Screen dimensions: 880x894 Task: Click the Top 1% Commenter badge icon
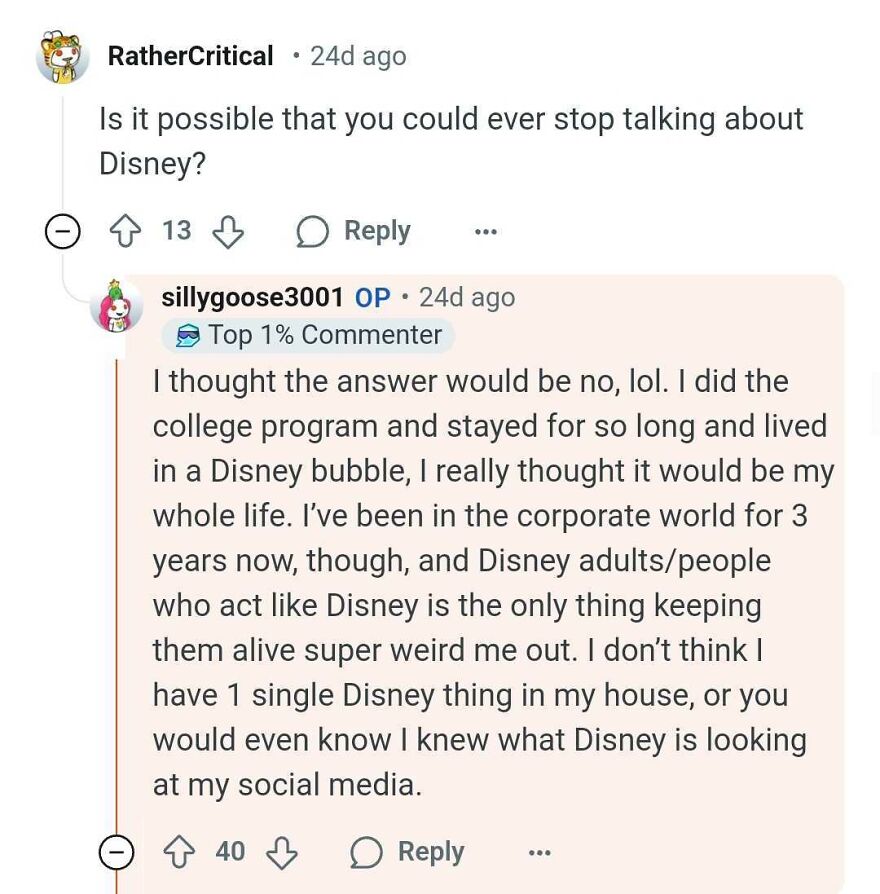[187, 336]
